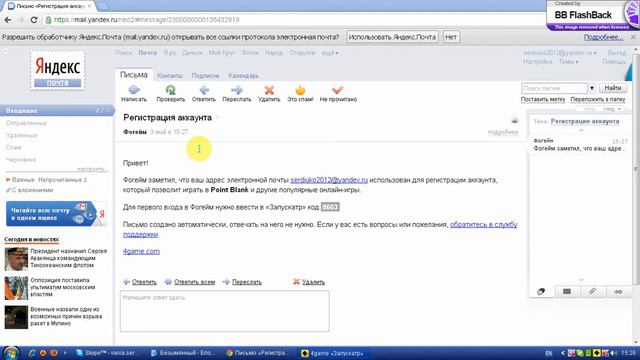Viewport: 640px width, 360px height.
Task: Click the Написать compose icon
Action: pos(134,90)
